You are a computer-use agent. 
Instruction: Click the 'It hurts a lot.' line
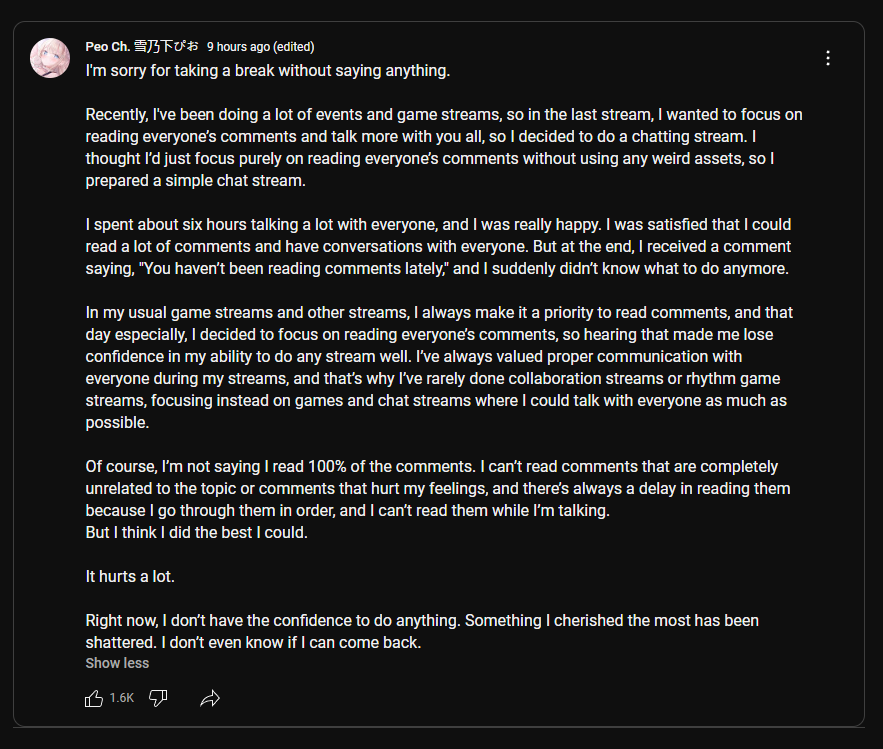130,577
